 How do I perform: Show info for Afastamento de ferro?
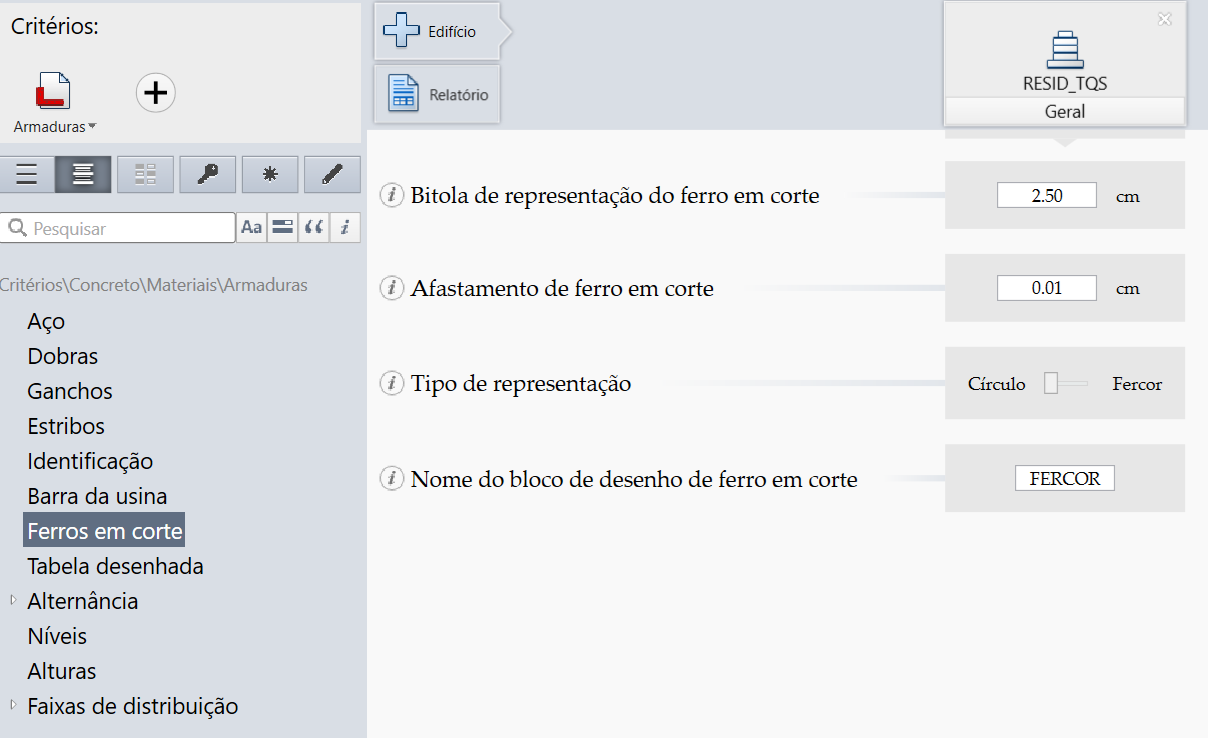click(392, 288)
